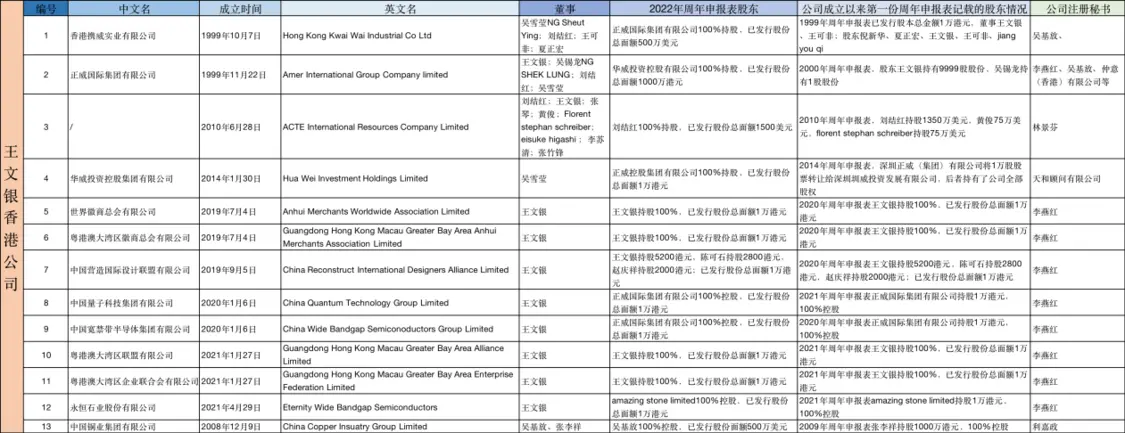This screenshot has height=433, width=1125.
Task: Select the 英文名 column header
Action: [399, 8]
